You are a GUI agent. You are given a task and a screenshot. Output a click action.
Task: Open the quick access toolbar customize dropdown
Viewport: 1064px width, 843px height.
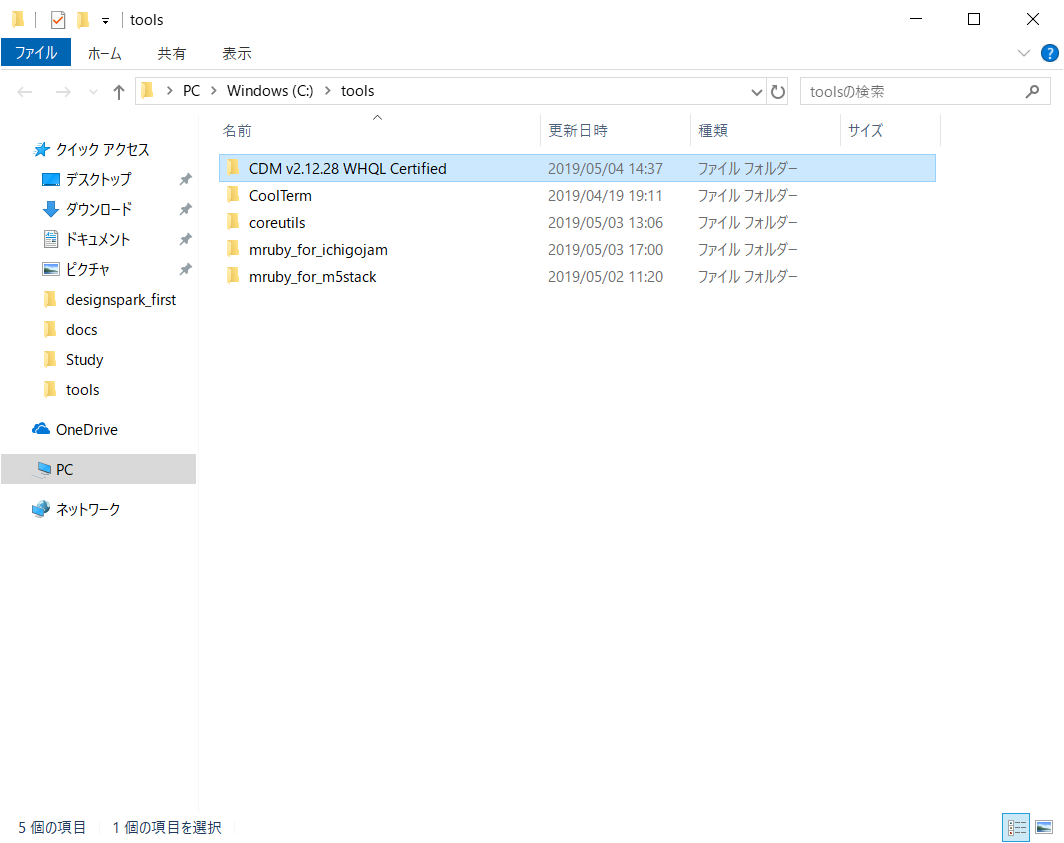[105, 21]
